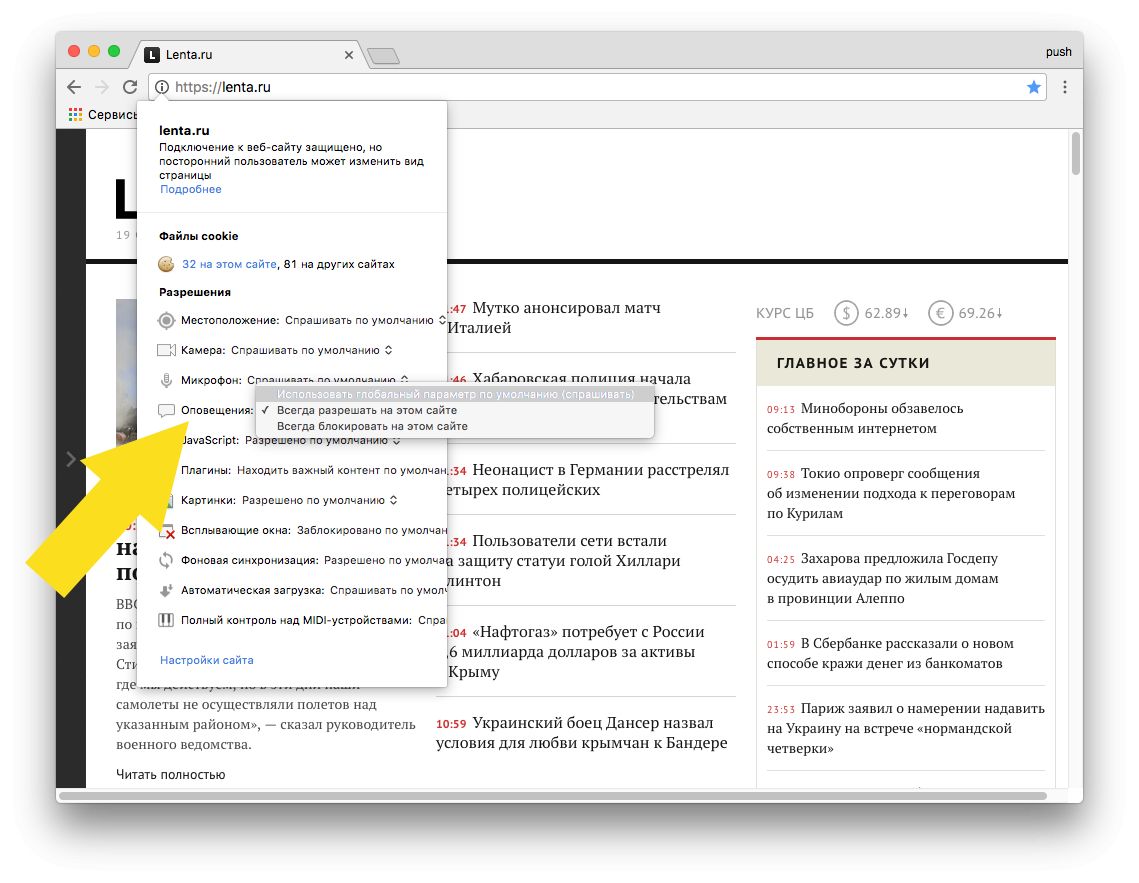Select Всегда разрешать на этом сайте

455,410
